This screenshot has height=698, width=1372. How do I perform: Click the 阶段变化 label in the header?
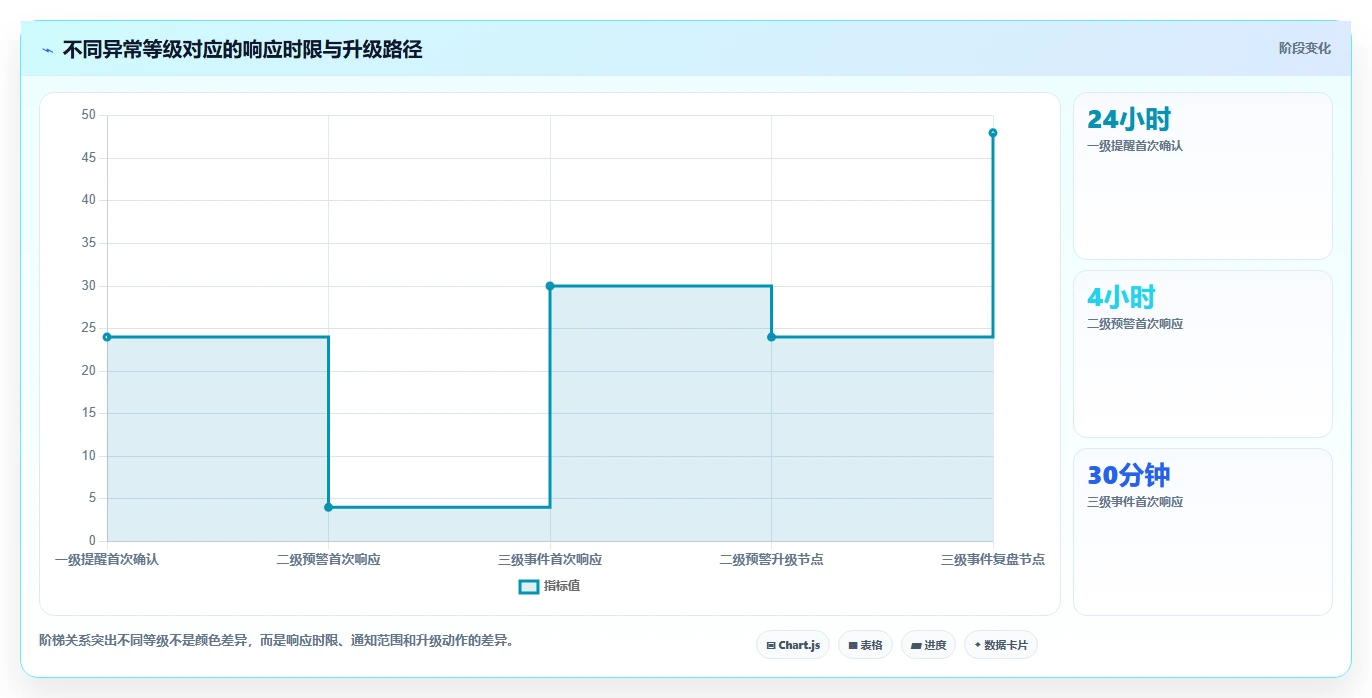(1305, 48)
